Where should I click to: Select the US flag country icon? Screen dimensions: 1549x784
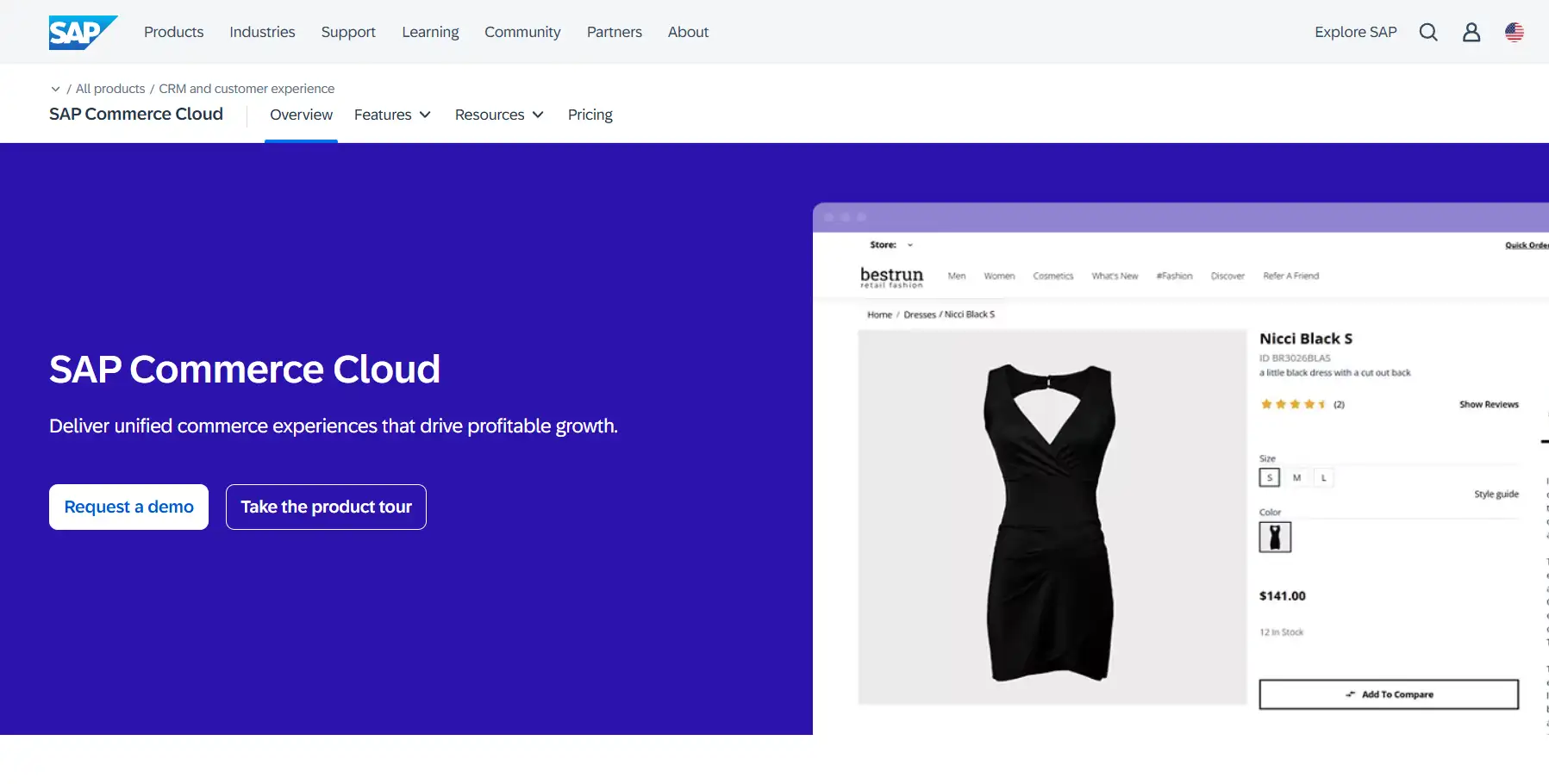coord(1515,32)
